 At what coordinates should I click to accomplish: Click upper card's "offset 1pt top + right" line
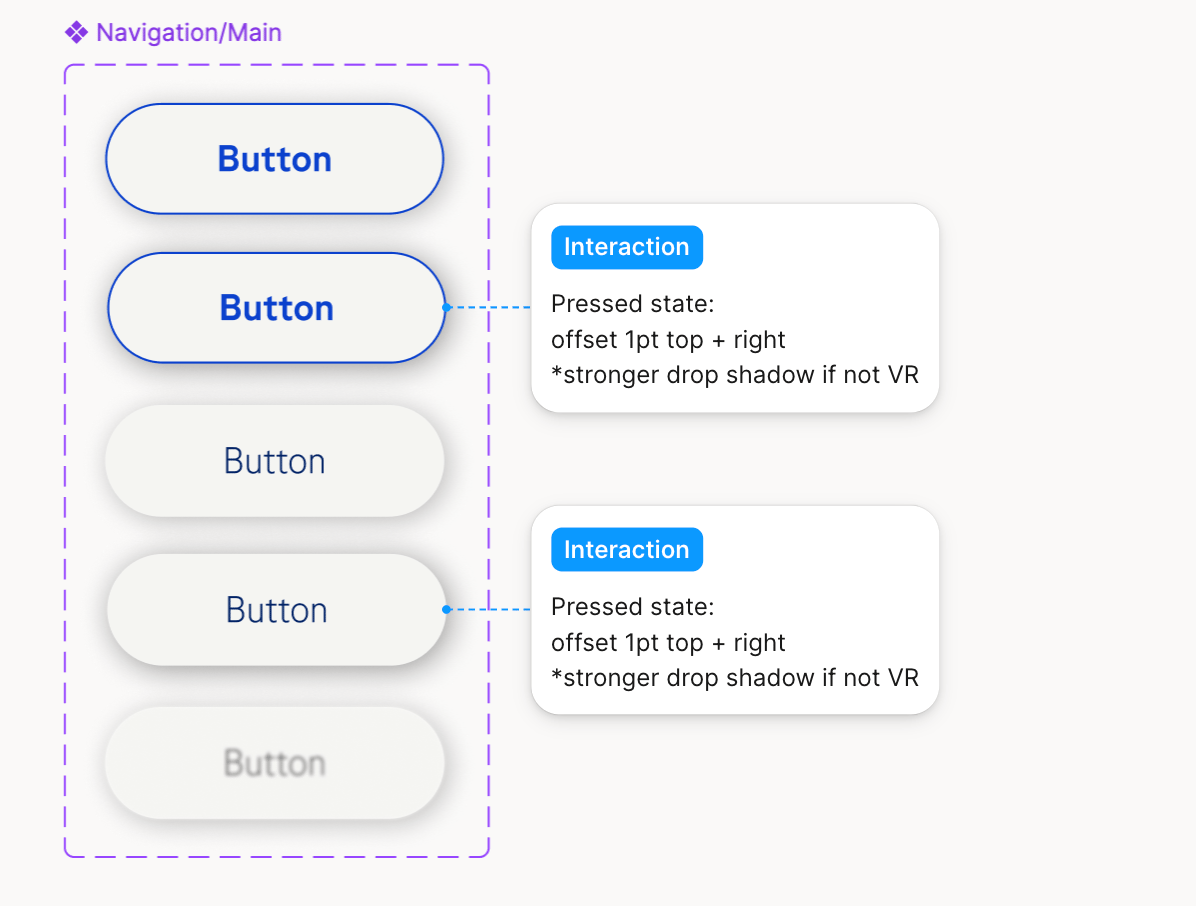[x=668, y=339]
